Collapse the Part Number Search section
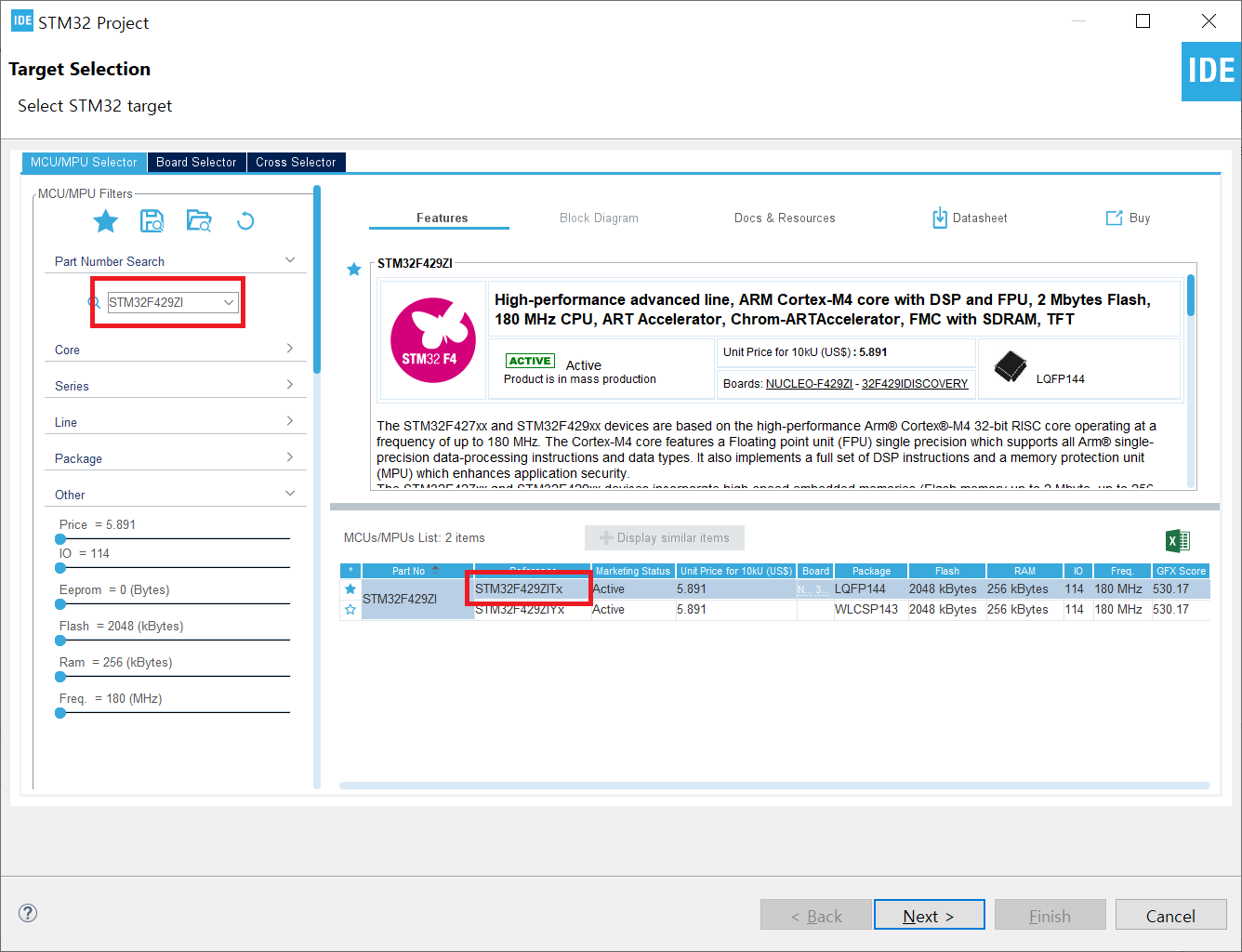 290,260
